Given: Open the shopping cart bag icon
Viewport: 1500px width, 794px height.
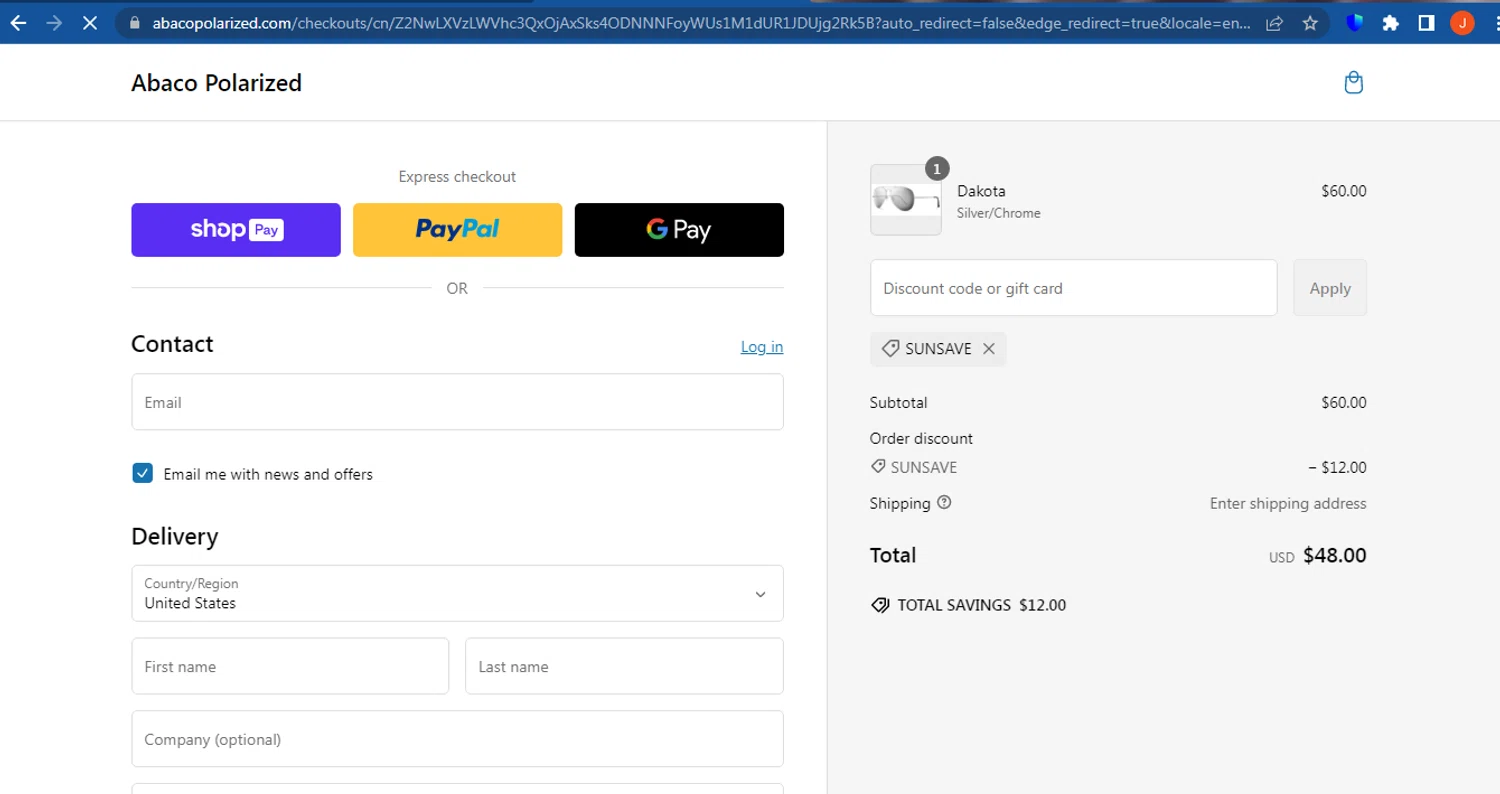Looking at the screenshot, I should pyautogui.click(x=1354, y=82).
